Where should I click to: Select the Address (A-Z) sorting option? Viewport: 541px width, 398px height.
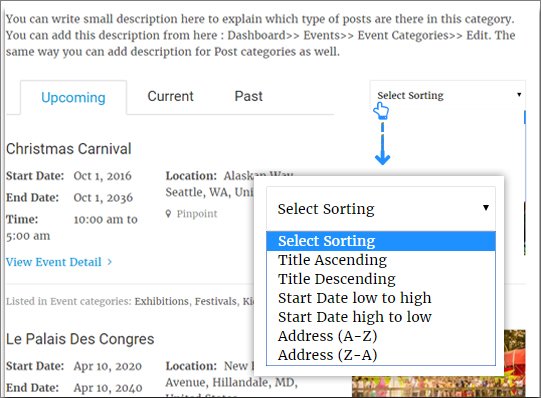(x=381, y=336)
